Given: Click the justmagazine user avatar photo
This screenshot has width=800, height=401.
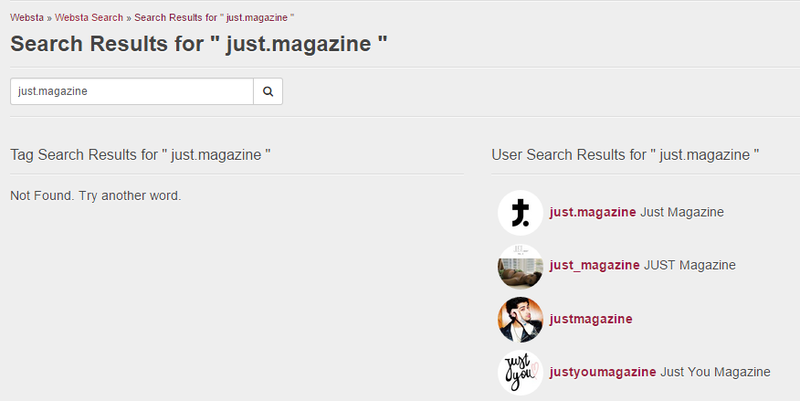Looking at the screenshot, I should [519, 318].
